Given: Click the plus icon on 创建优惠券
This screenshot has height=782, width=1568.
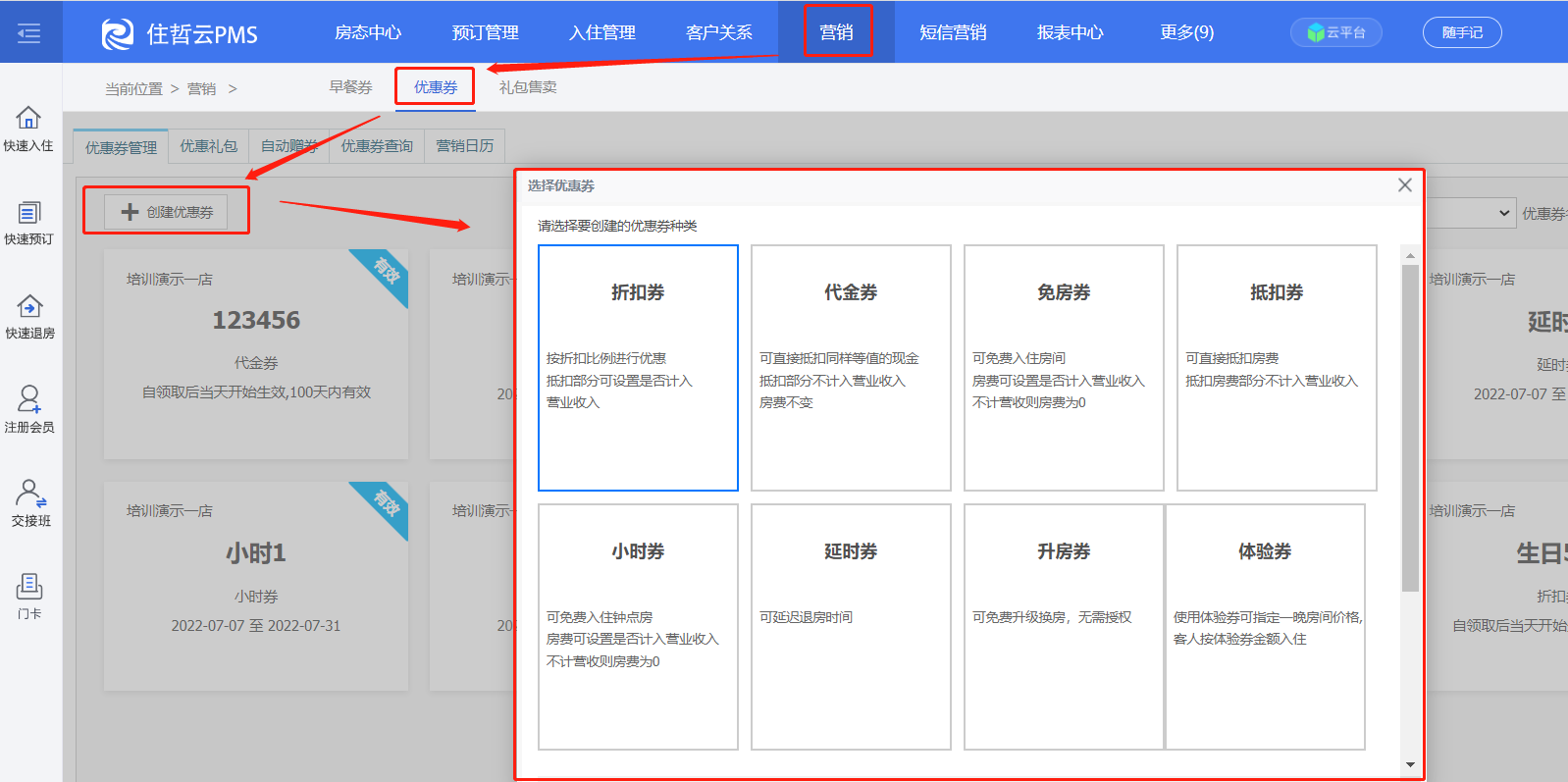Looking at the screenshot, I should click(130, 212).
